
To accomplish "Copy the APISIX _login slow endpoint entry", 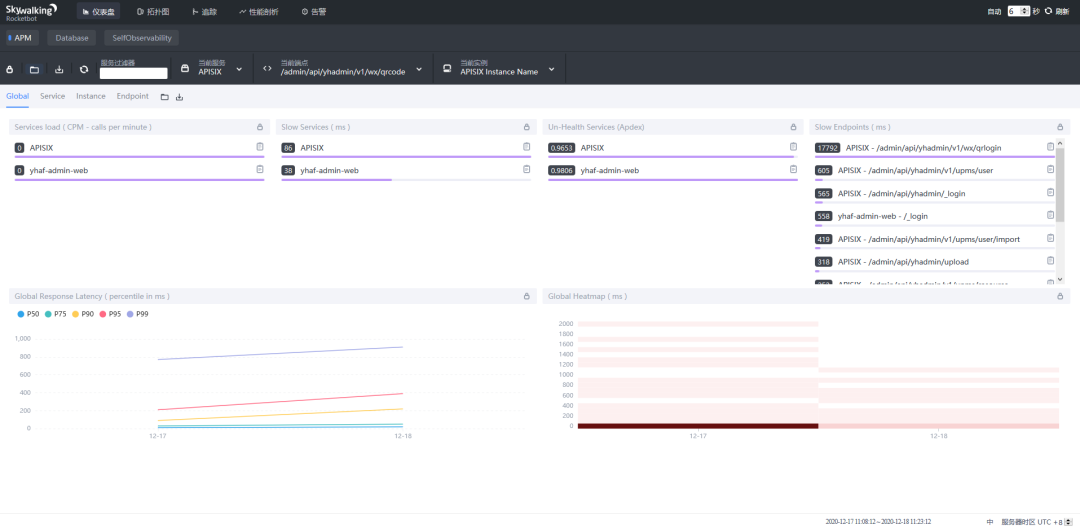I will pyautogui.click(x=1050, y=192).
